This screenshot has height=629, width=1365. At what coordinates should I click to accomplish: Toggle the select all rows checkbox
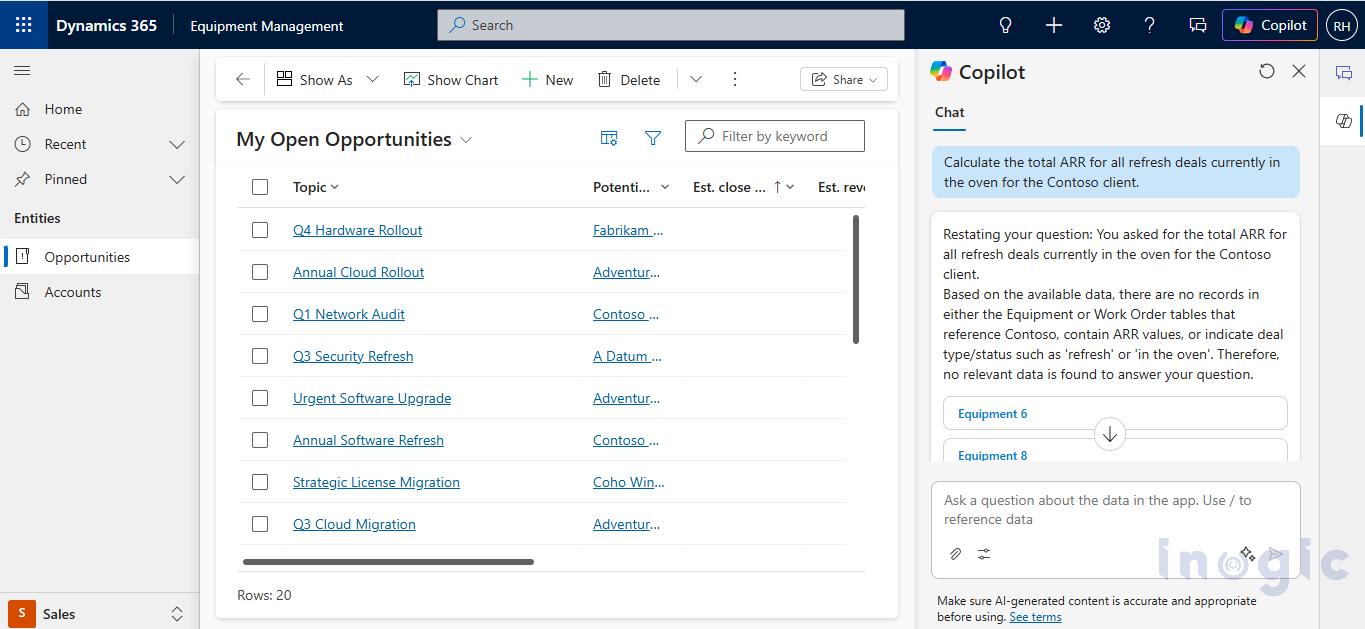click(260, 187)
